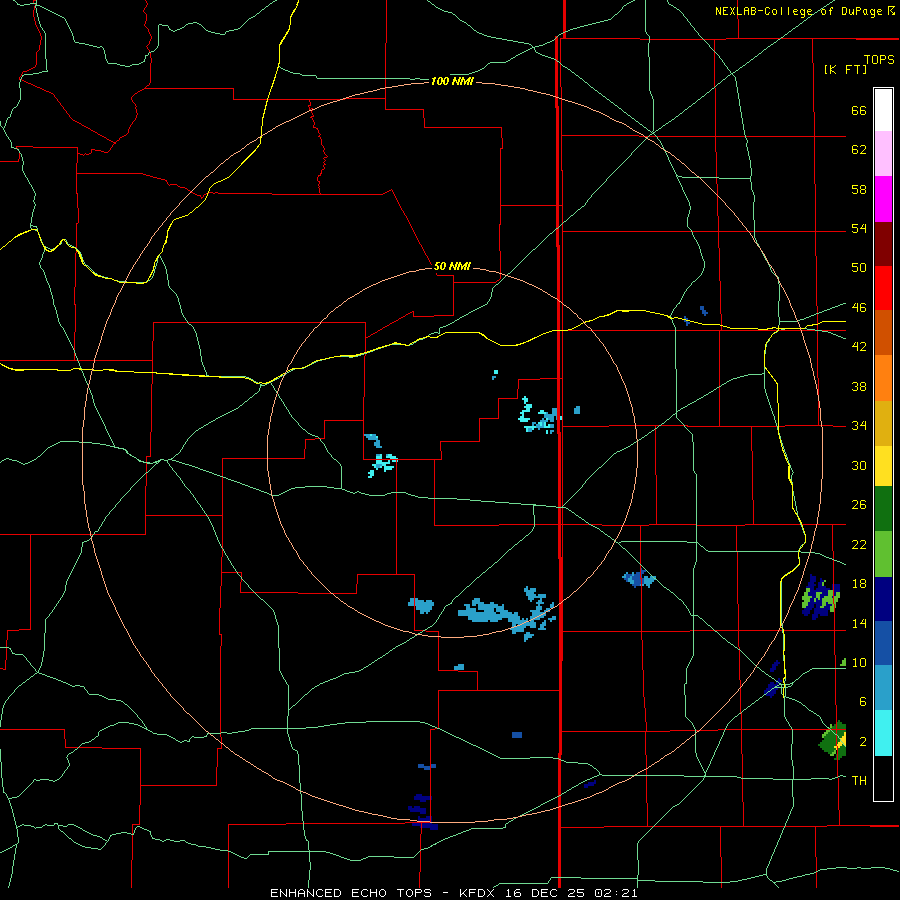The height and width of the screenshot is (900, 900).
Task: Click the black TH legend swatch
Action: pyautogui.click(x=883, y=778)
